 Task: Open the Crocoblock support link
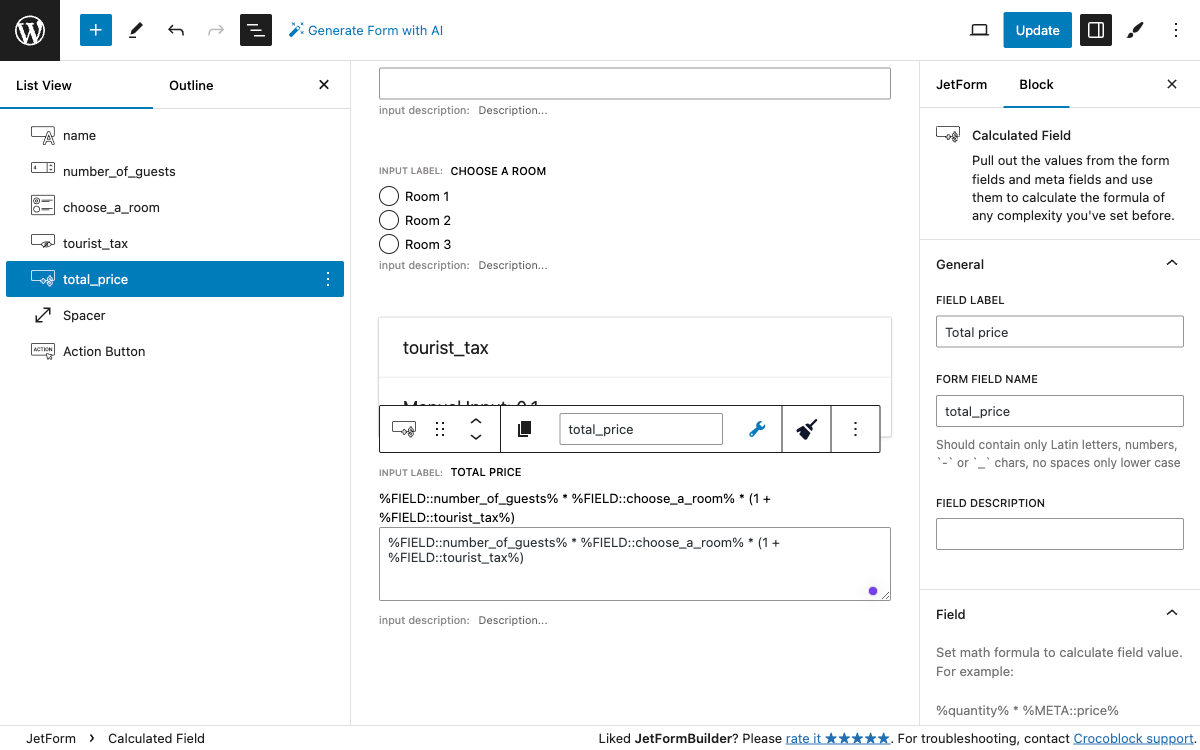coord(1133,738)
